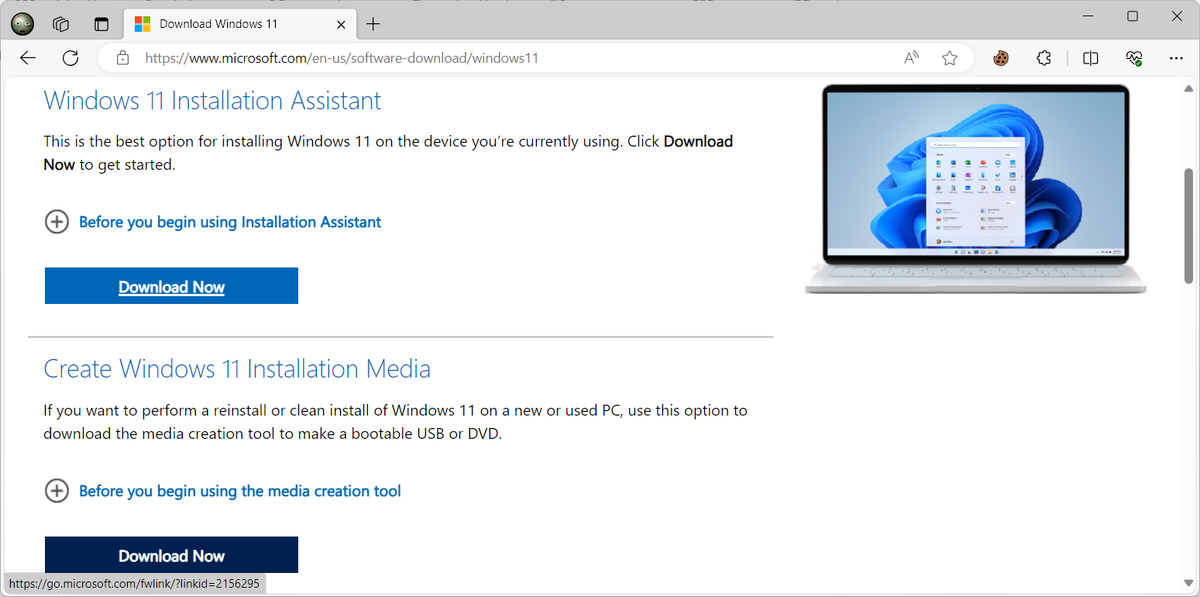Open the Extensions puzzle icon
Viewport: 1200px width, 597px height.
pos(1044,58)
